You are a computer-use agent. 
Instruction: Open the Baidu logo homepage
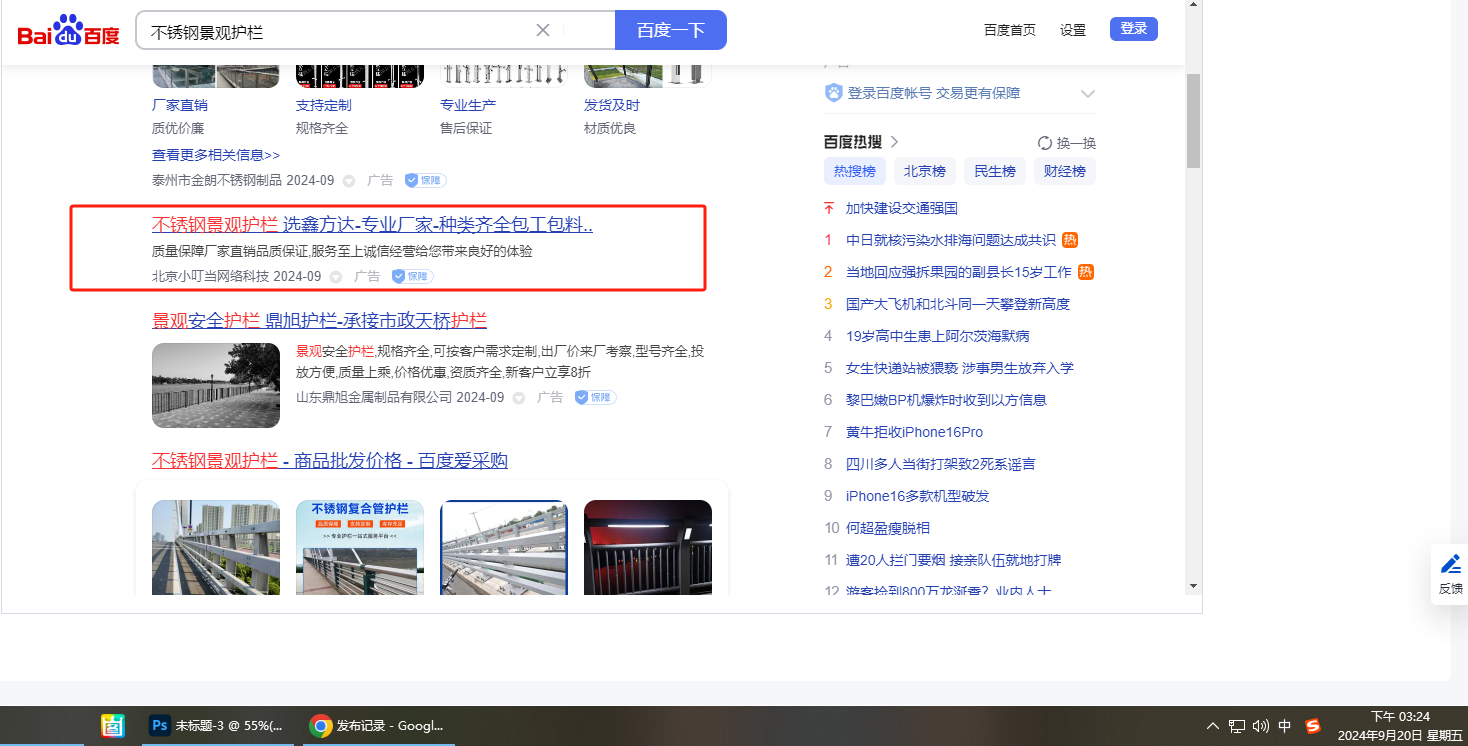click(68, 31)
